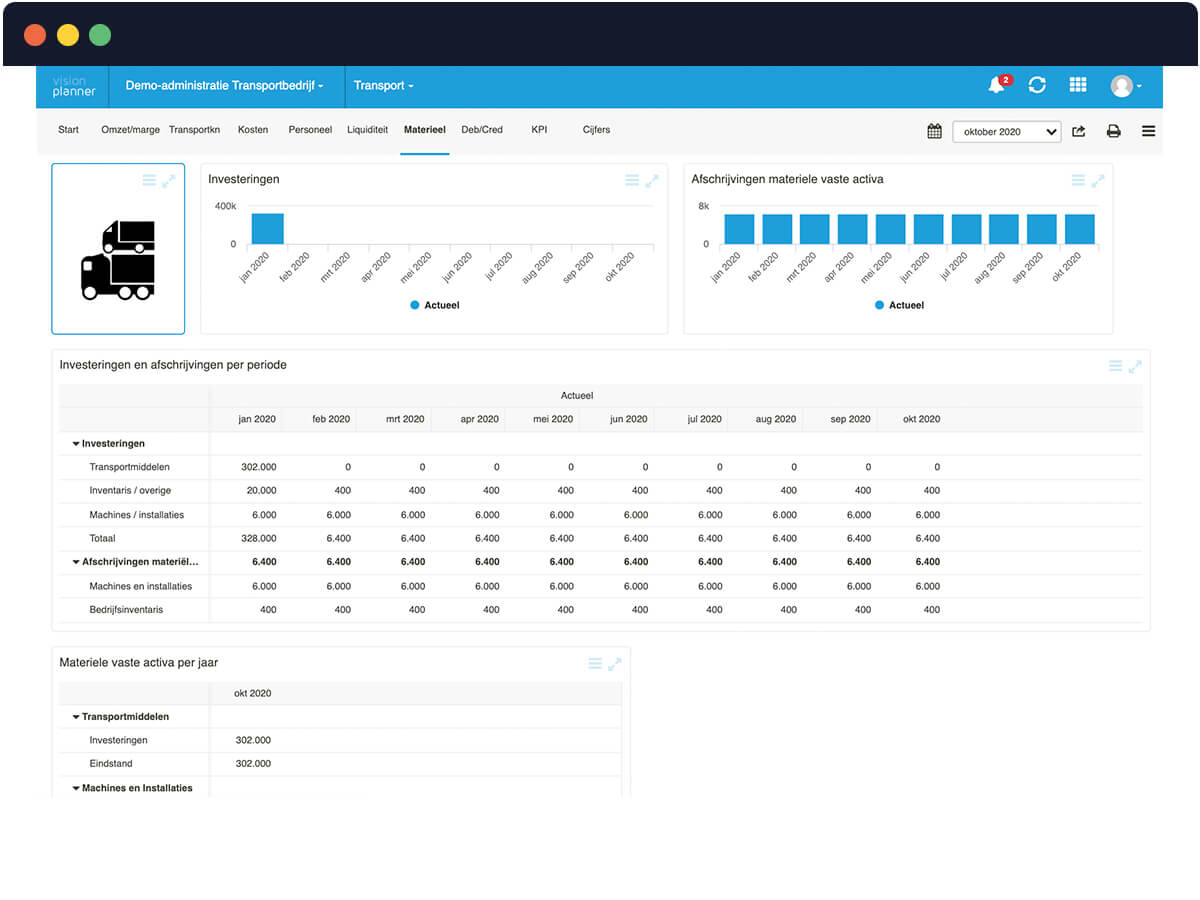Image resolution: width=1200 pixels, height=900 pixels.
Task: Click the Machines en installaties row label
Action: (x=140, y=586)
